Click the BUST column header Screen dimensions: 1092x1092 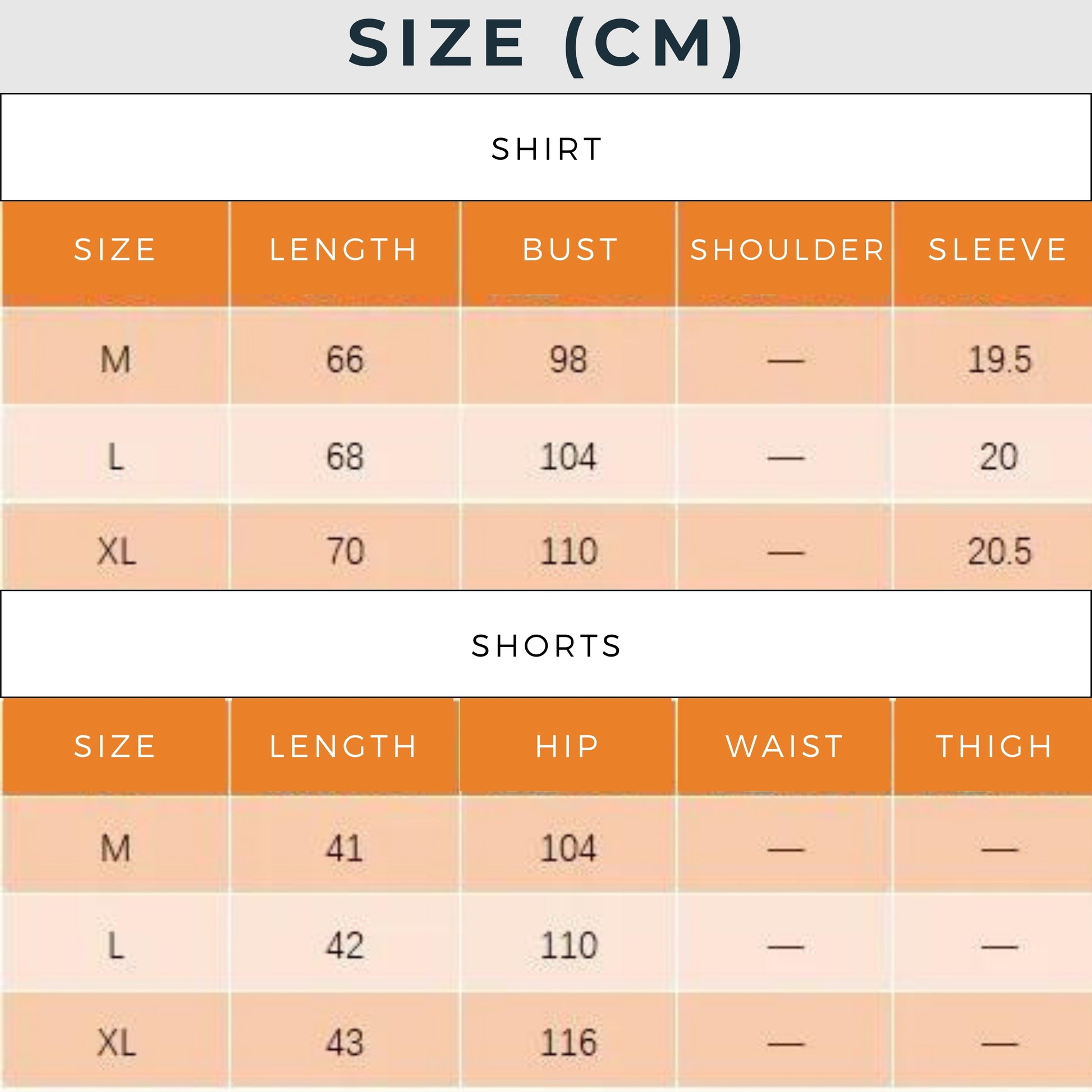click(570, 250)
